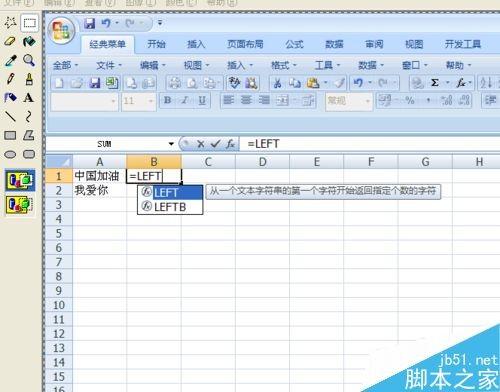Select the Pick Color eyedropper tool
Screen dimensions: 500x392
point(11,61)
